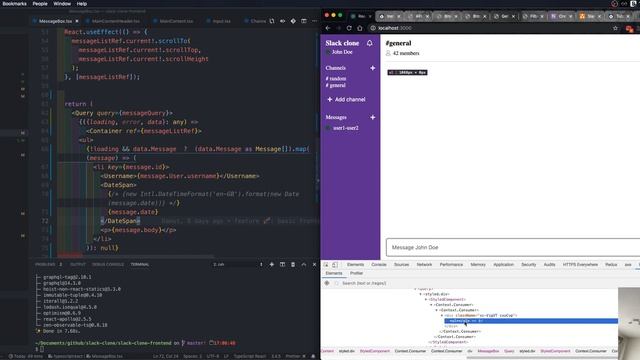Maximize the terminal panel with the chevron icon
Screen dimensions: 640x360
coord(304,264)
